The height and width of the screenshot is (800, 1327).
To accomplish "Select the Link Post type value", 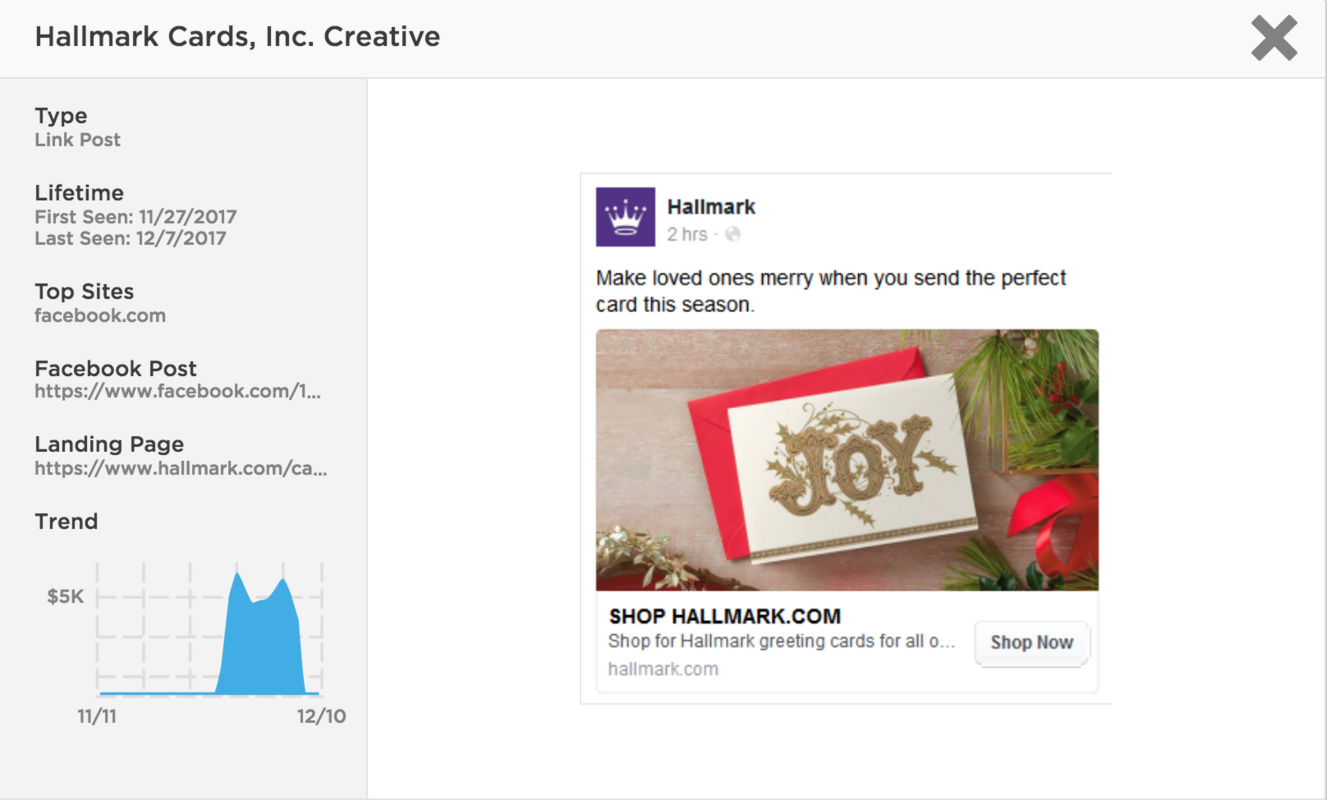I will [77, 139].
